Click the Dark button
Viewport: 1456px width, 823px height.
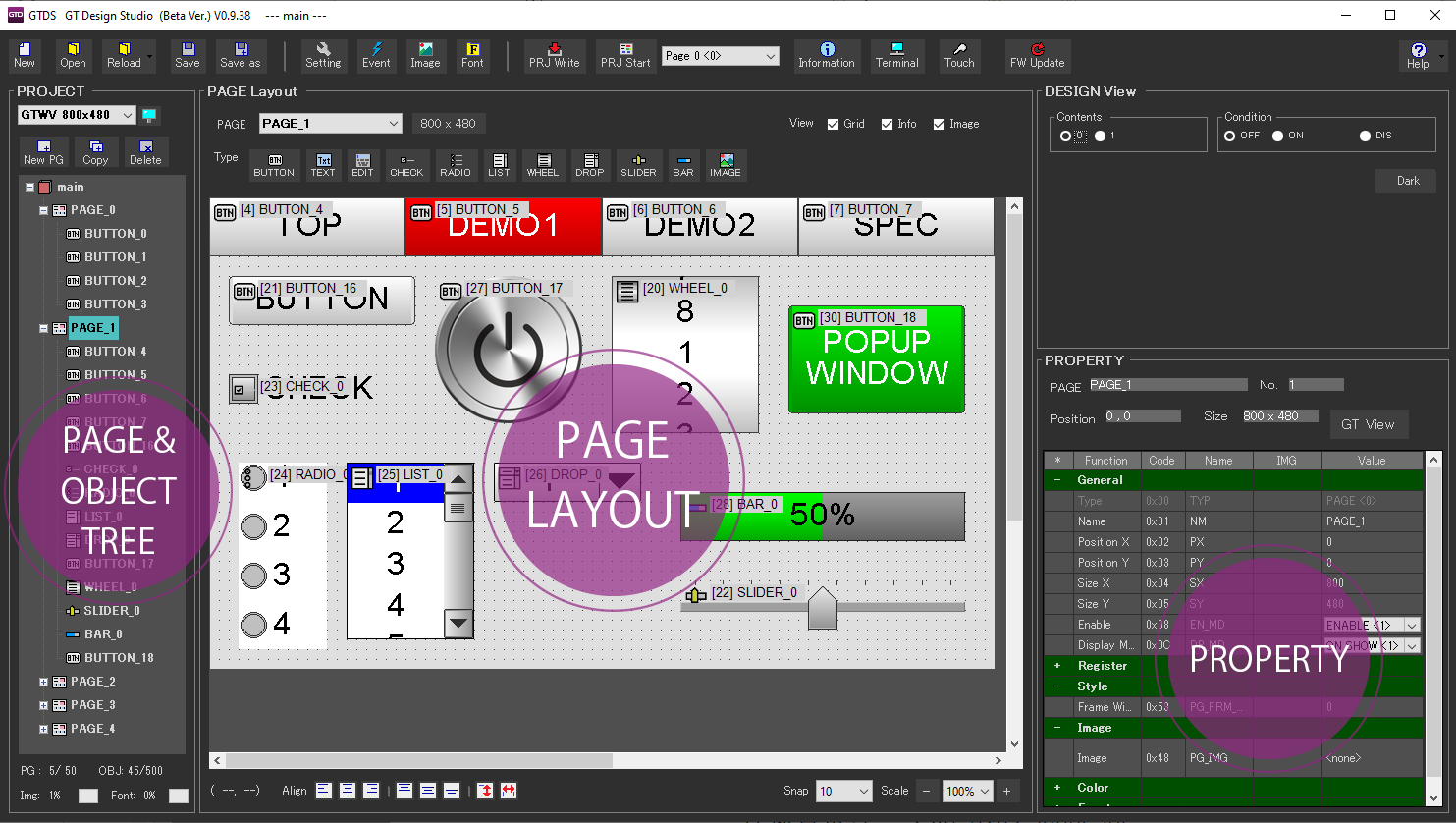pos(1408,181)
